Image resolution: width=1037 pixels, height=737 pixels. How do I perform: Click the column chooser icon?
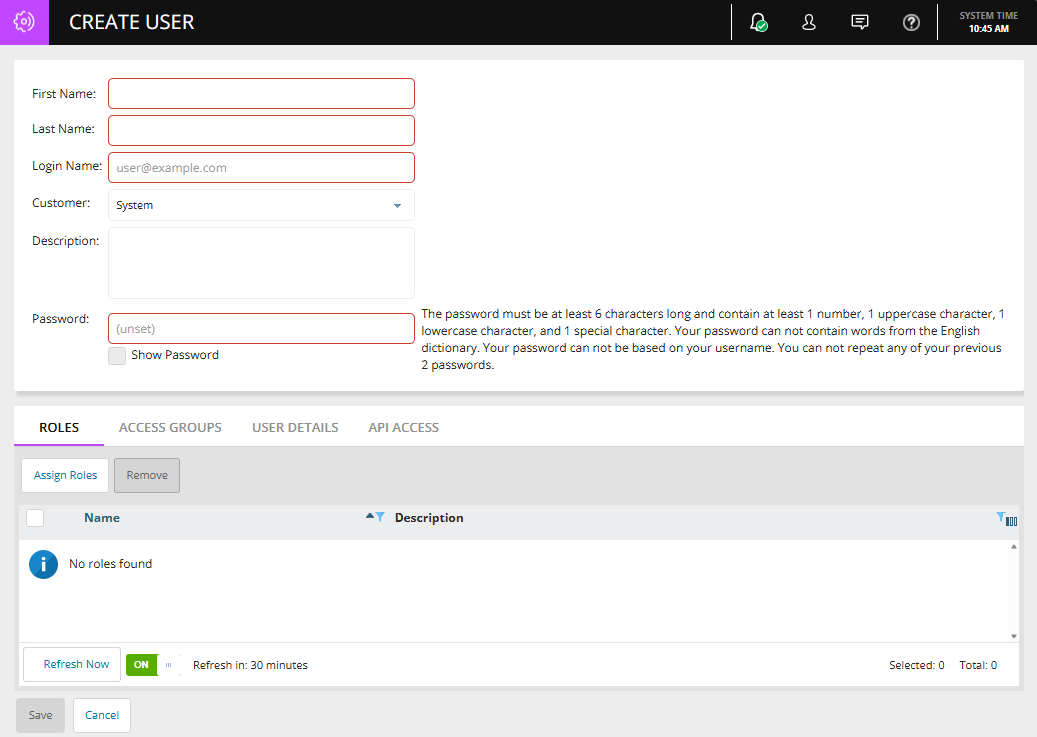[x=1012, y=520]
